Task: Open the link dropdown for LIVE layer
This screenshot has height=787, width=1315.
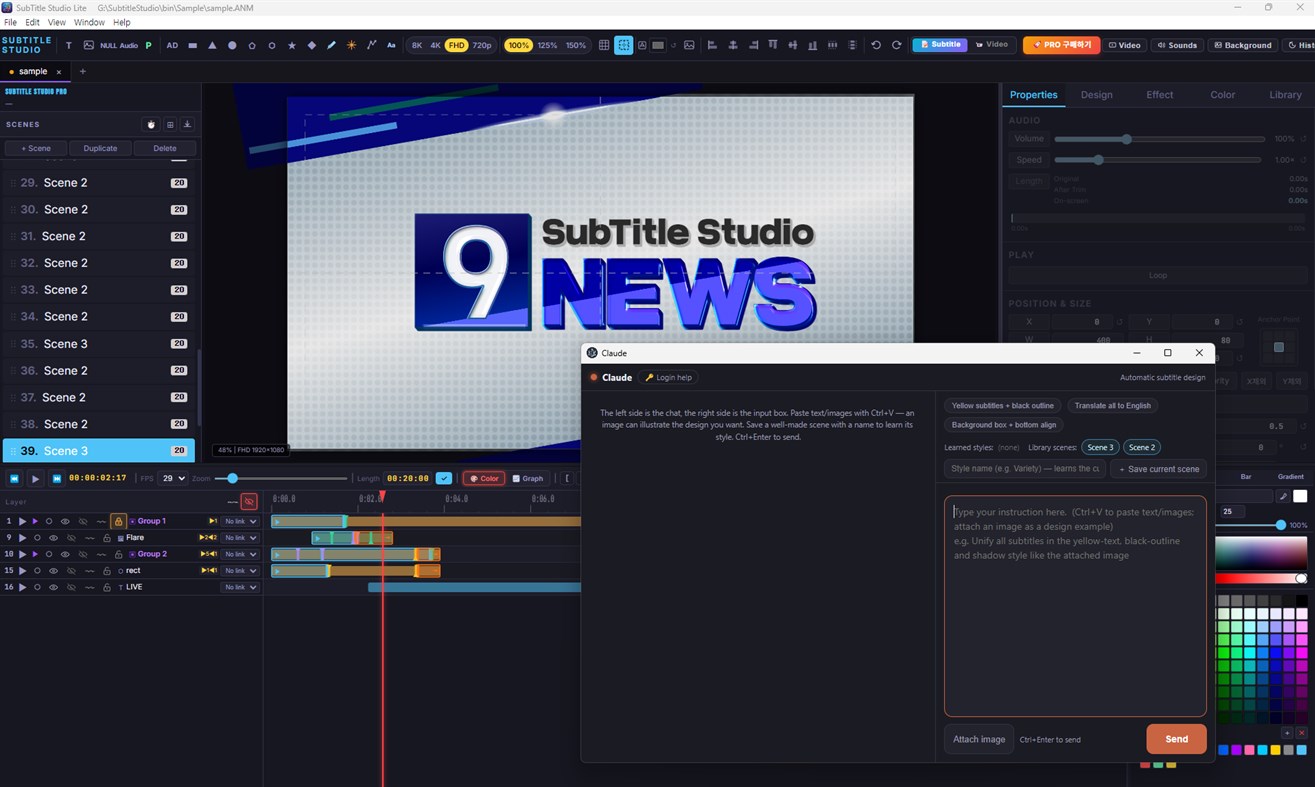Action: point(240,587)
